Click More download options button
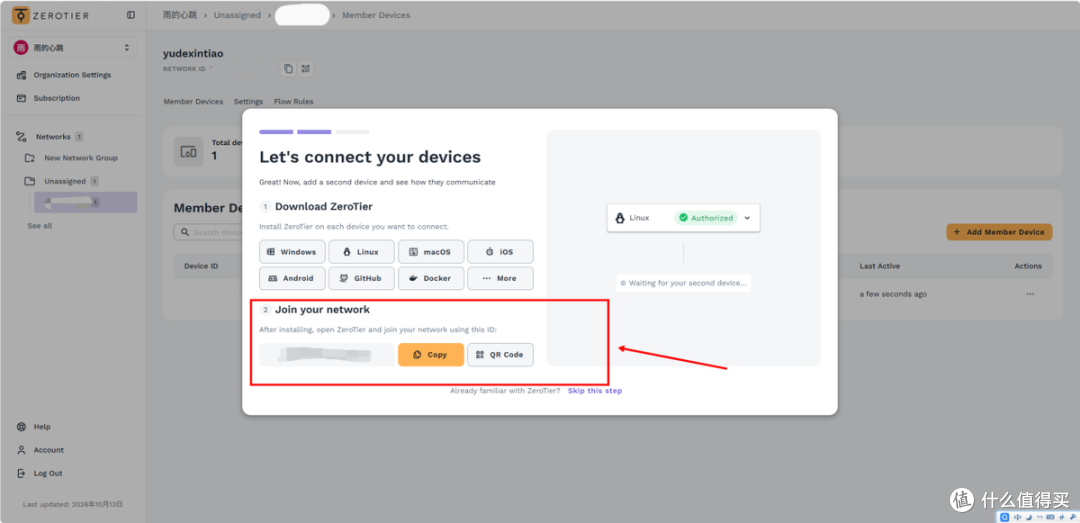Image resolution: width=1080 pixels, height=523 pixels. [x=500, y=278]
